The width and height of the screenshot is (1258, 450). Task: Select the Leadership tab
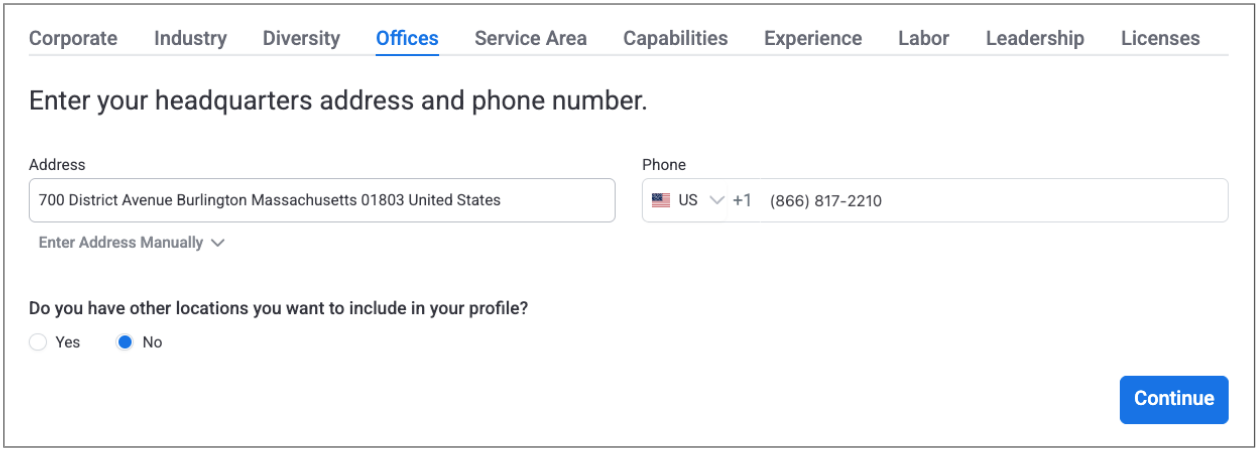1034,39
